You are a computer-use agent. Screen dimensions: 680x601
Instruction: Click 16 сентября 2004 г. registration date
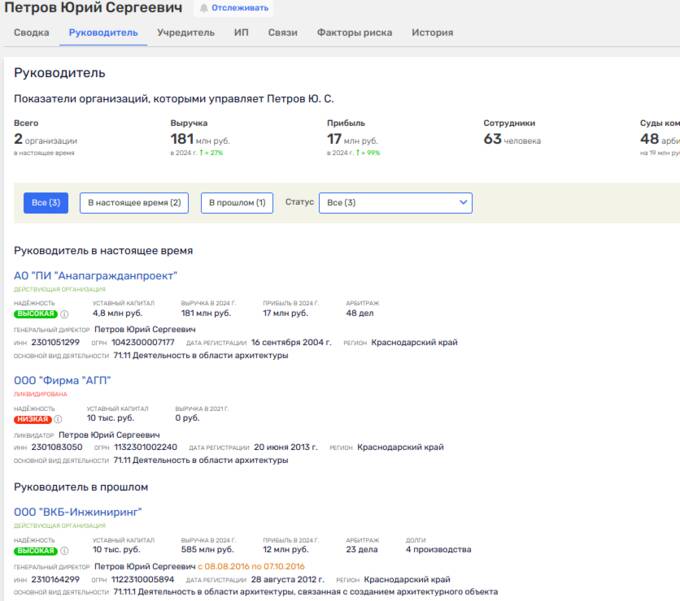(291, 343)
